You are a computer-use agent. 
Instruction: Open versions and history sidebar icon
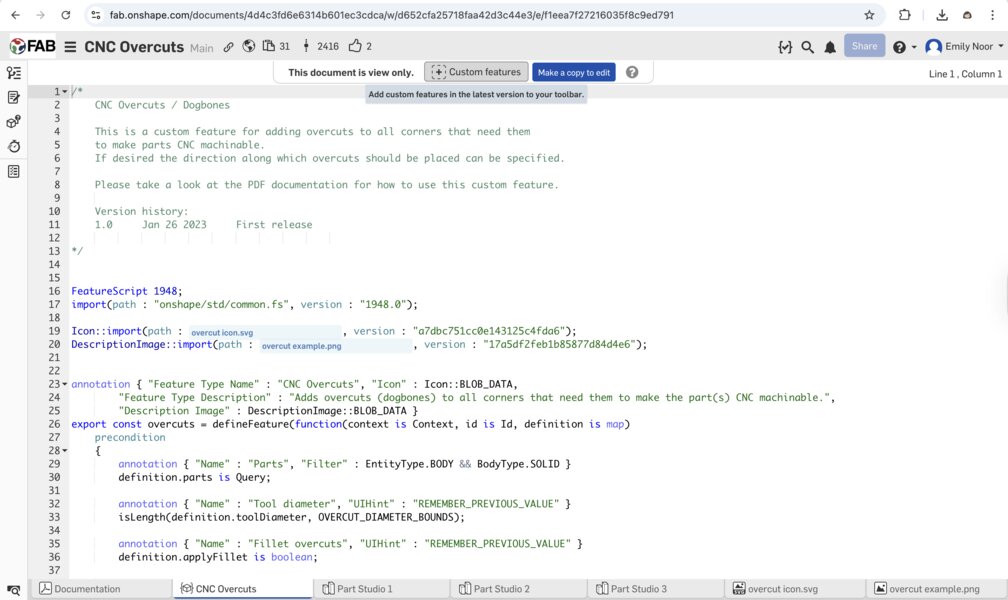point(14,73)
